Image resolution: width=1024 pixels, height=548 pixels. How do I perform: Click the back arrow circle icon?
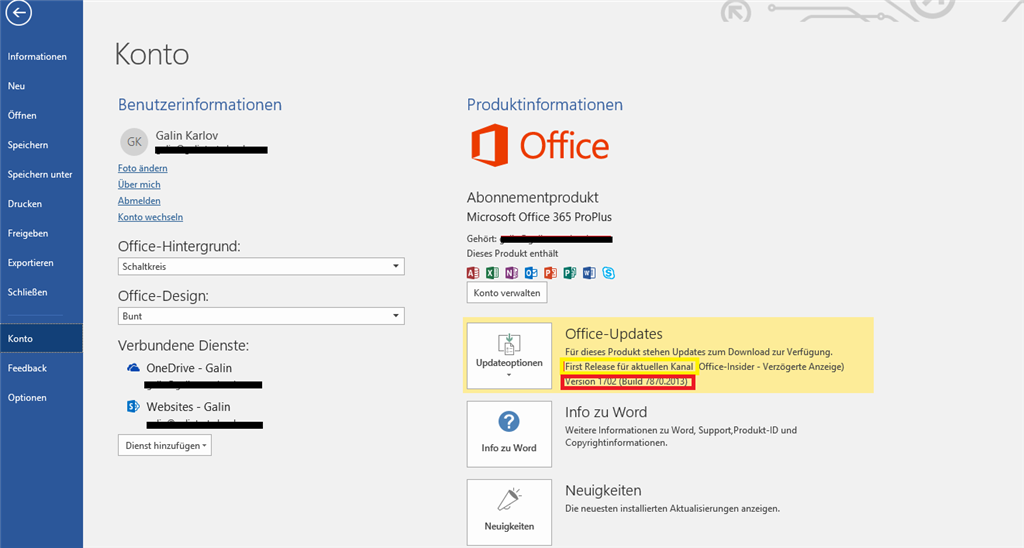click(19, 12)
